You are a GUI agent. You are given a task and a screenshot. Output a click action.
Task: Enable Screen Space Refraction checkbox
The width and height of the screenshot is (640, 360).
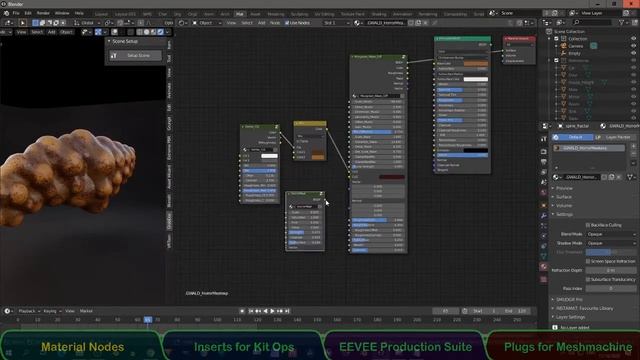tap(588, 261)
